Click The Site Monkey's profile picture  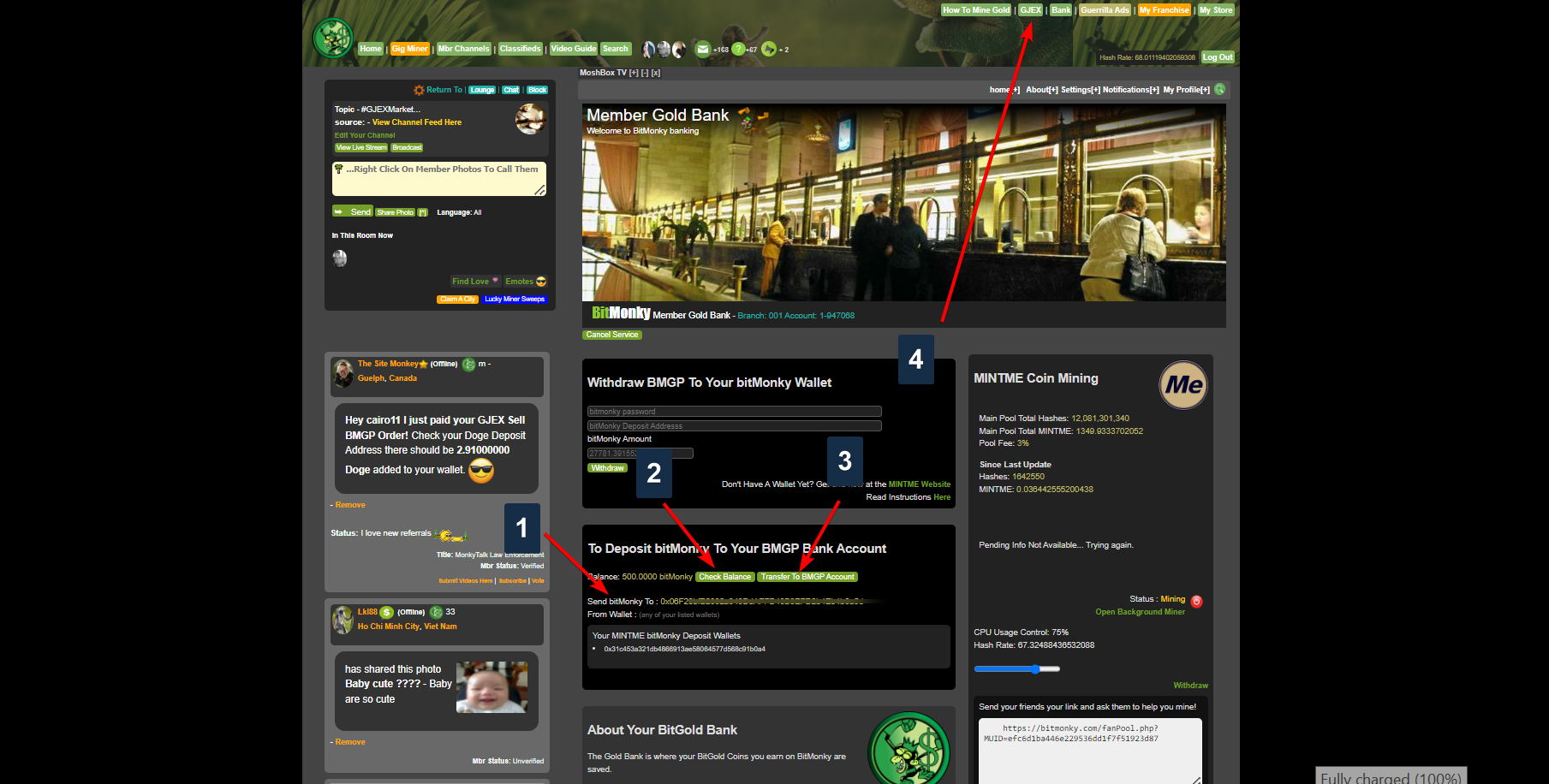point(343,373)
